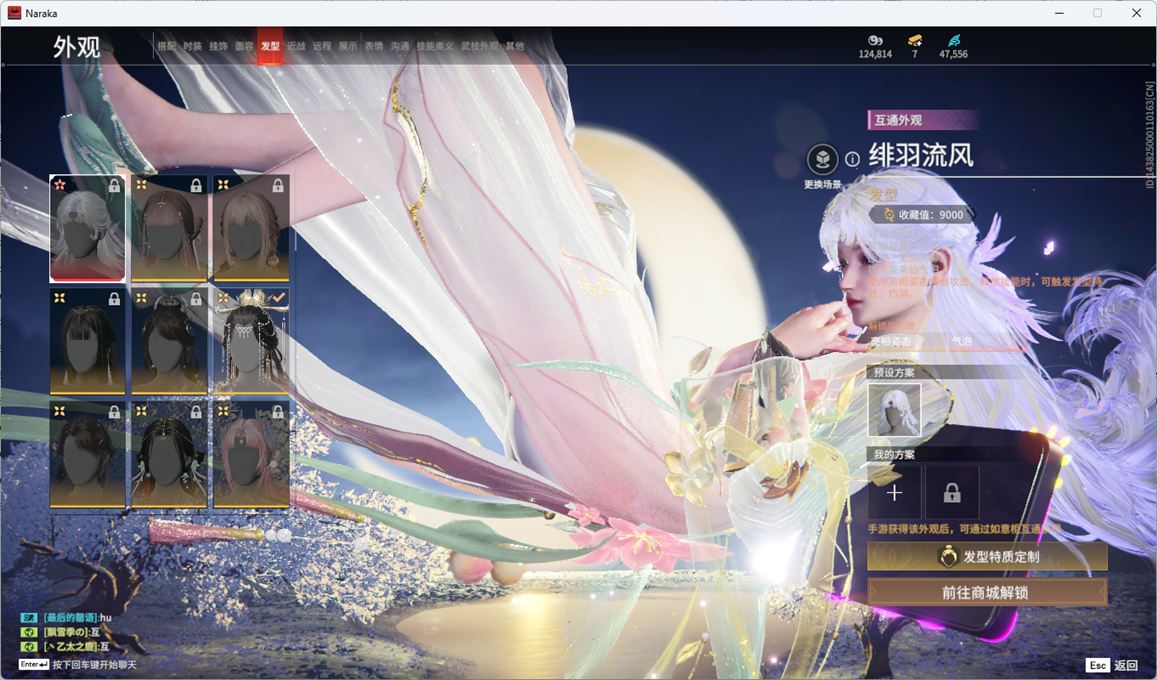The height and width of the screenshot is (680, 1157).
Task: Switch to the 武技外观 tab
Action: tap(480, 46)
